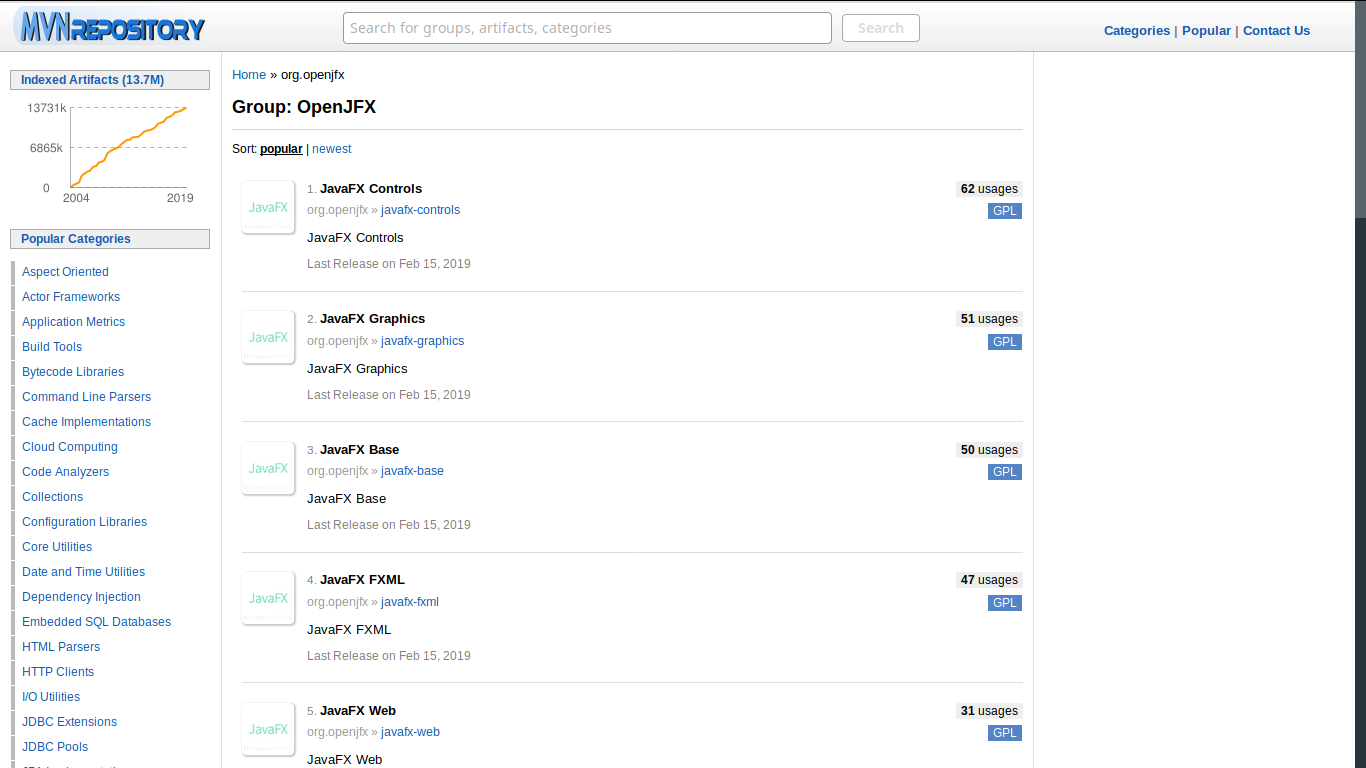The height and width of the screenshot is (768, 1366).
Task: Open the JavaFX Base title link
Action: click(359, 450)
